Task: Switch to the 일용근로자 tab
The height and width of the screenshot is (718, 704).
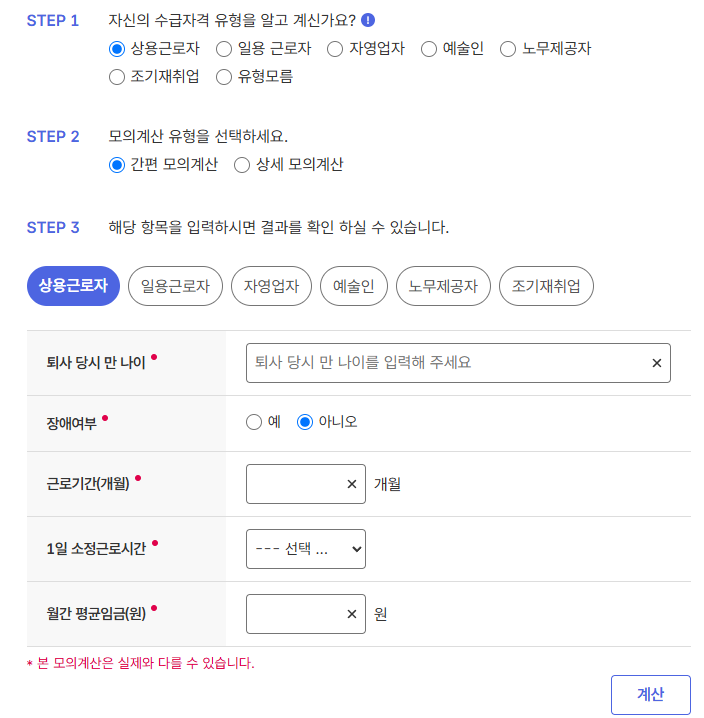Action: coord(175,286)
